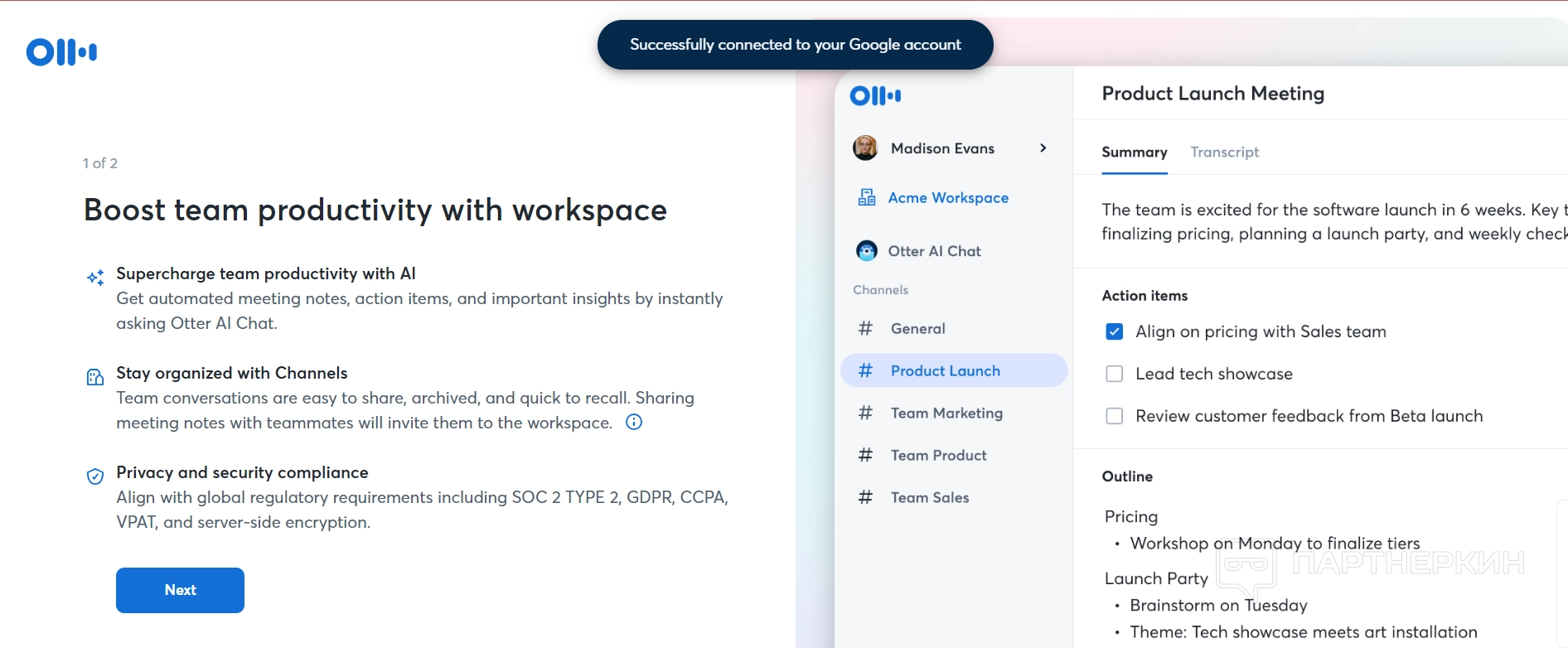Select the Team Sales channel

929,498
